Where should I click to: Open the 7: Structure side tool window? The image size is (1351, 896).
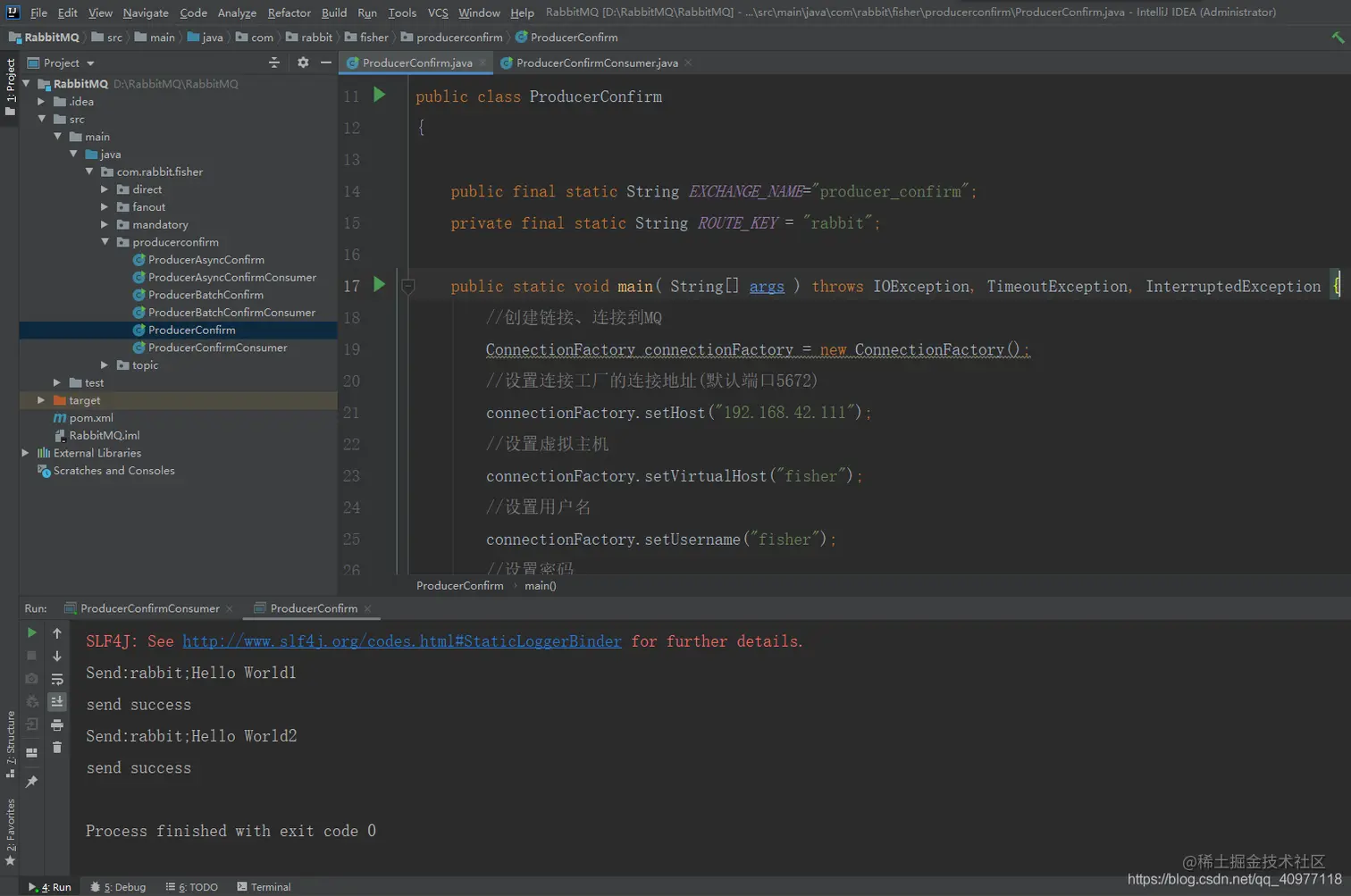(10, 744)
